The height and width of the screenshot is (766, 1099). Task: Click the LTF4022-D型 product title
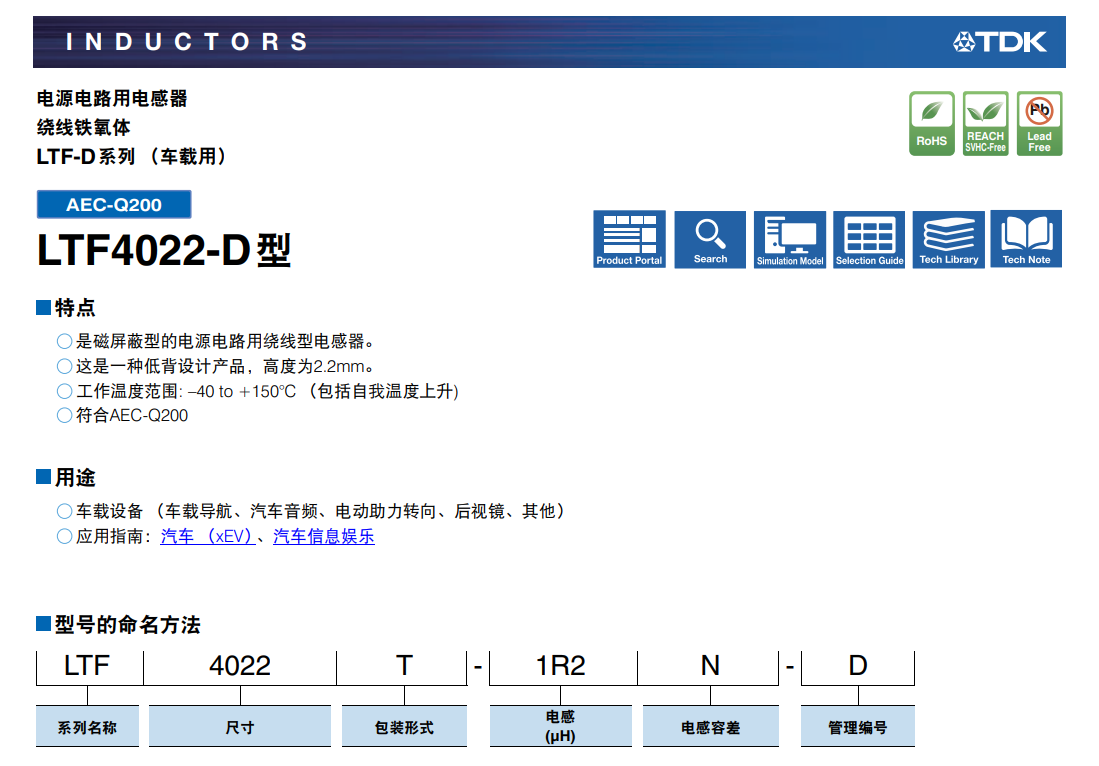[x=164, y=250]
